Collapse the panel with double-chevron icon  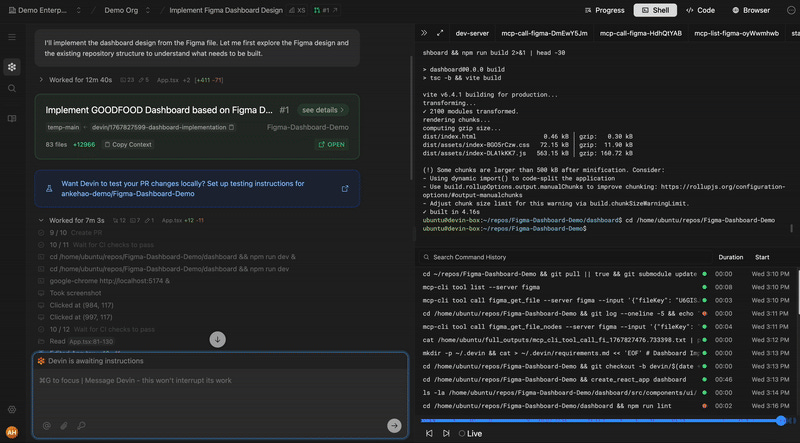pyautogui.click(x=424, y=33)
